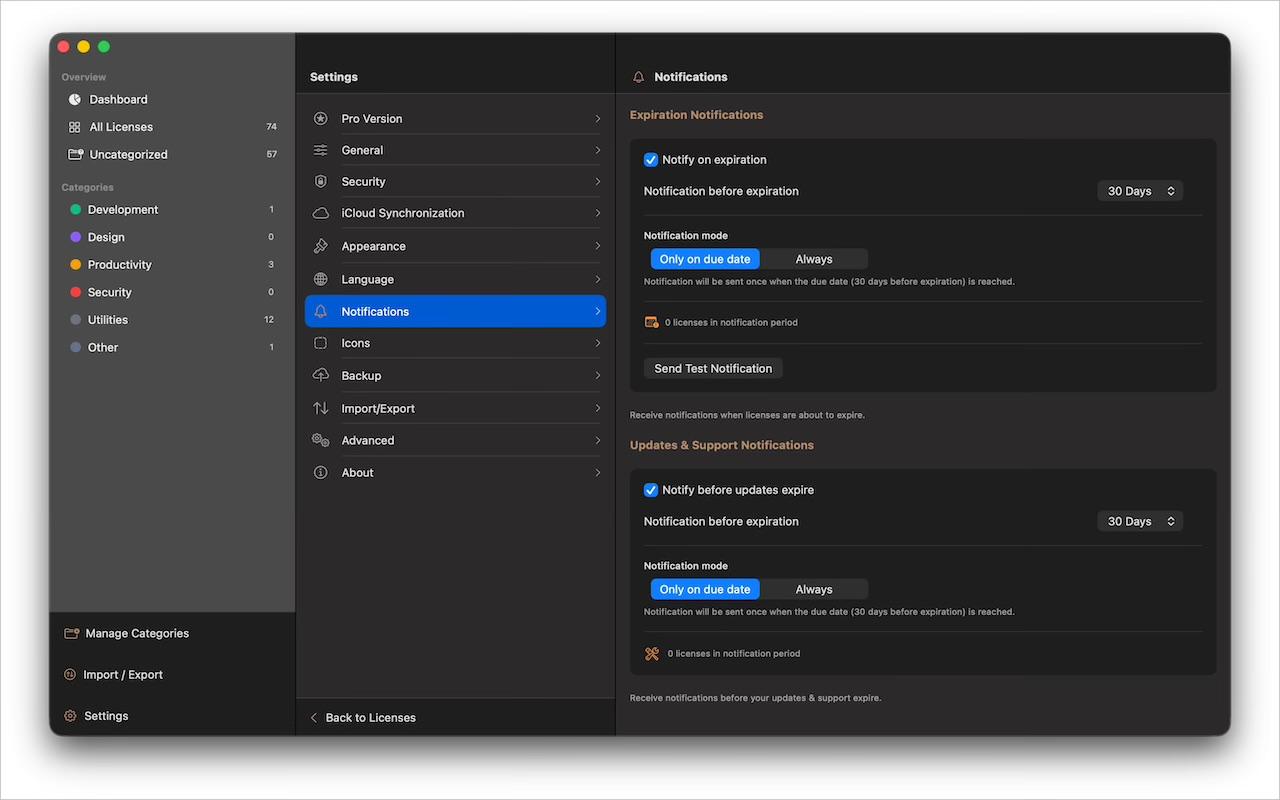1280x800 pixels.
Task: Click the Appearance paintbrush icon
Action: [x=321, y=246]
